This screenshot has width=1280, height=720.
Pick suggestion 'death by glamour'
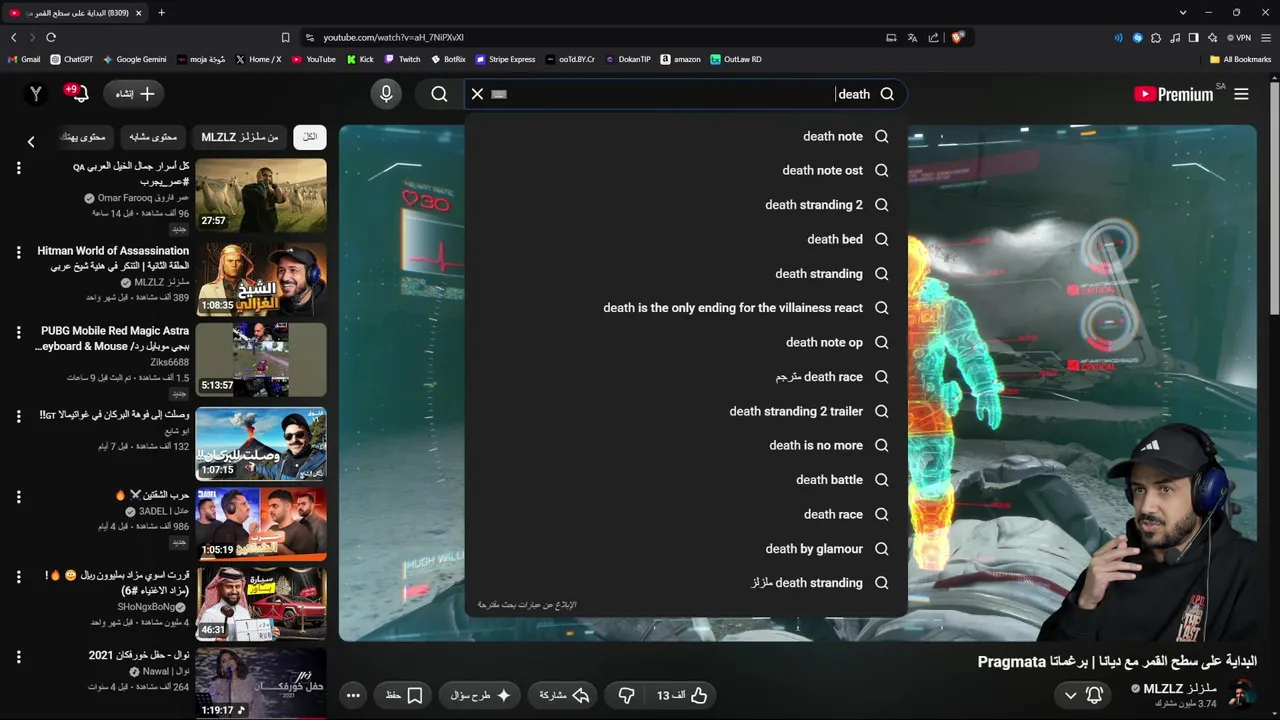[x=686, y=548]
